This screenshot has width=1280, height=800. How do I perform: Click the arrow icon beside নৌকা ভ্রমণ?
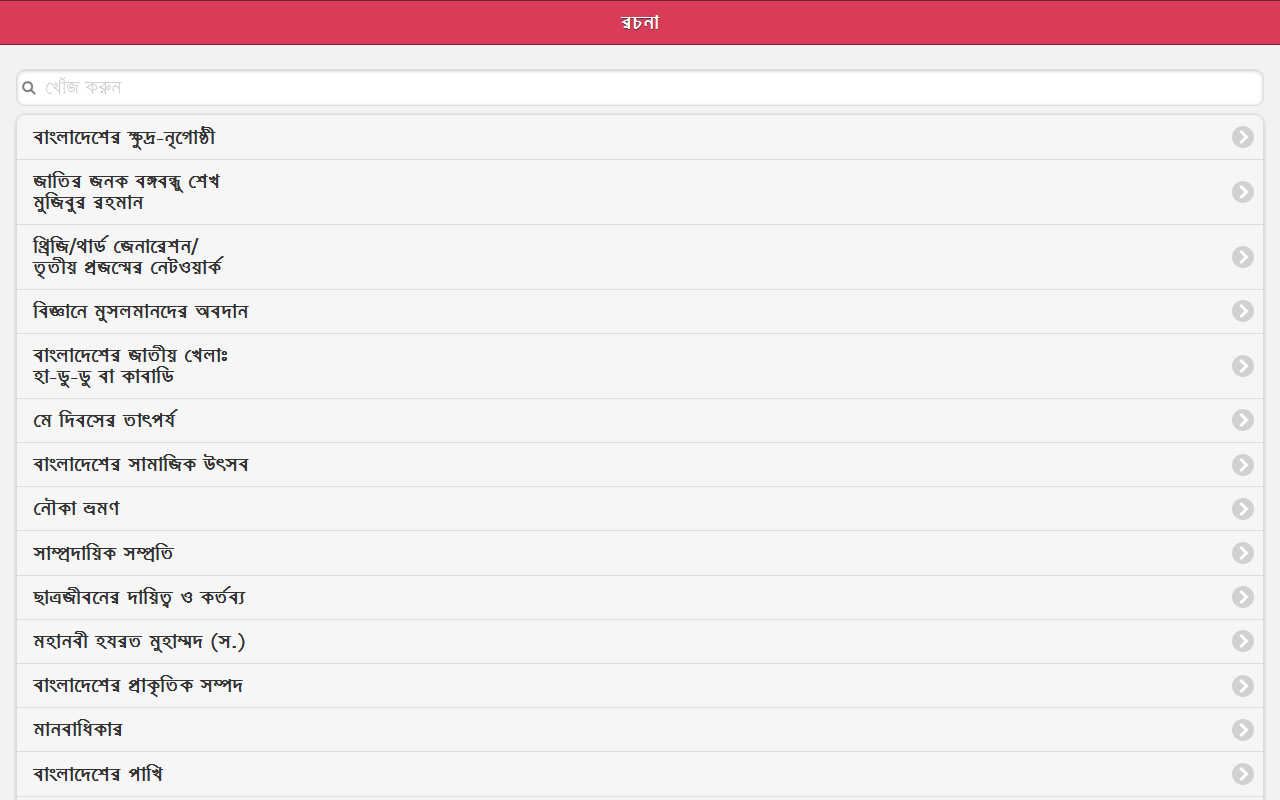click(x=1242, y=509)
